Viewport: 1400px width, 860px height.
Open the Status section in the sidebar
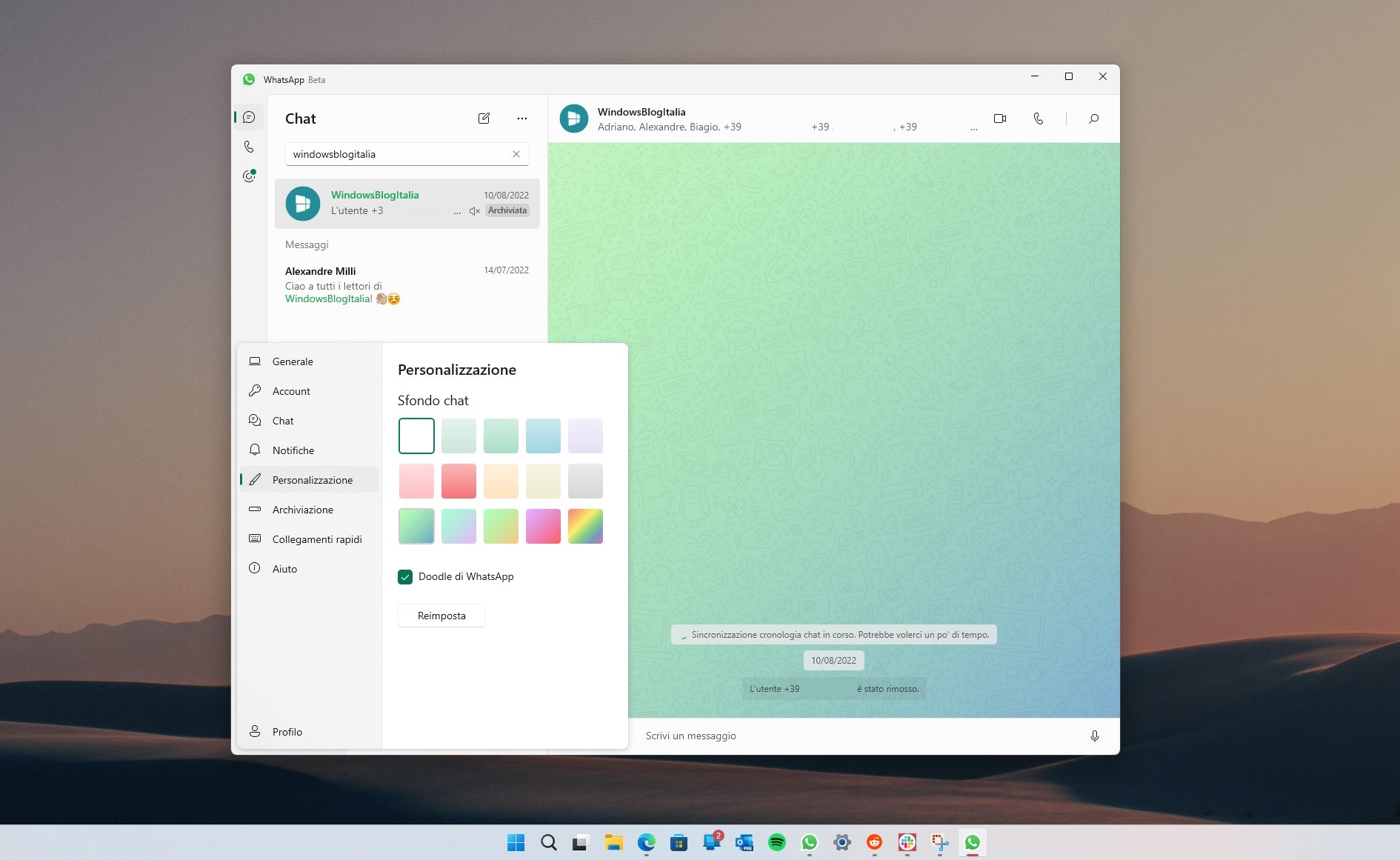pos(249,176)
